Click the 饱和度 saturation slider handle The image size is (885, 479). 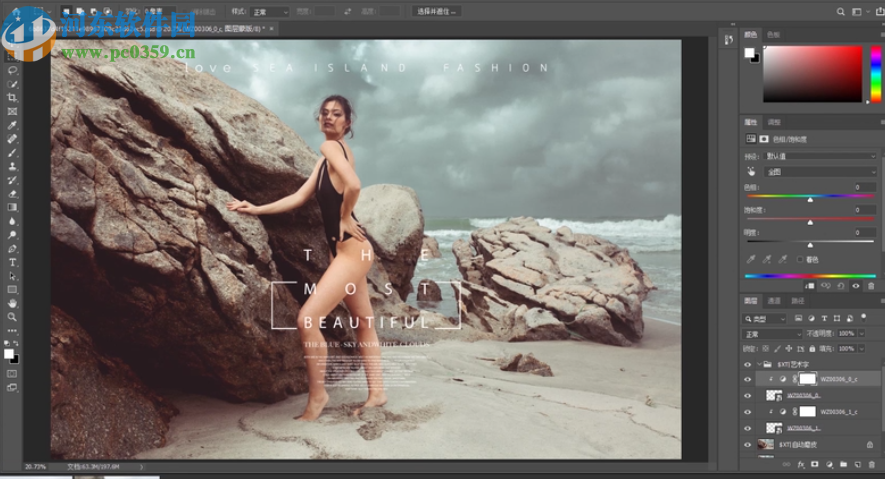810,222
